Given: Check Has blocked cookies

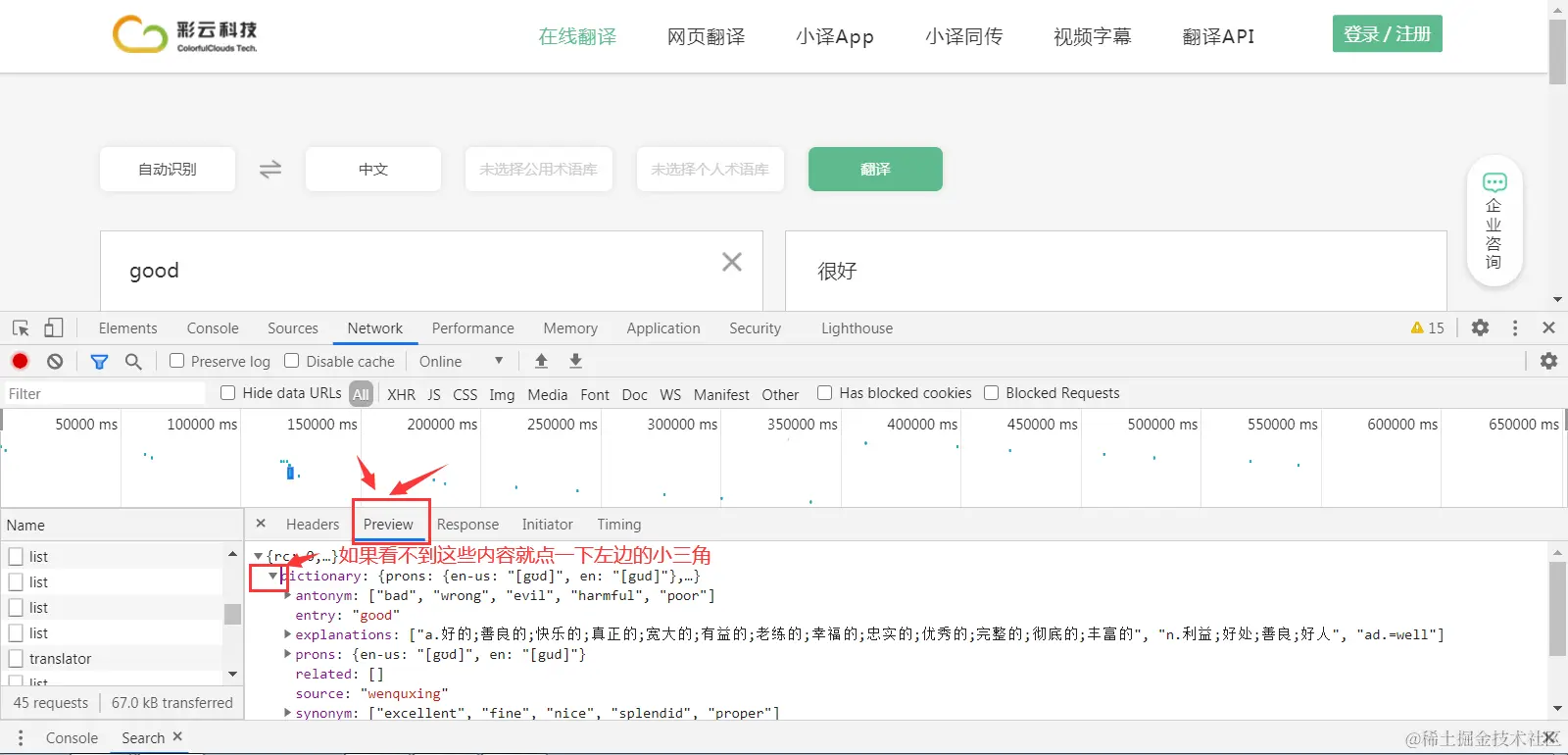Looking at the screenshot, I should coord(825,393).
